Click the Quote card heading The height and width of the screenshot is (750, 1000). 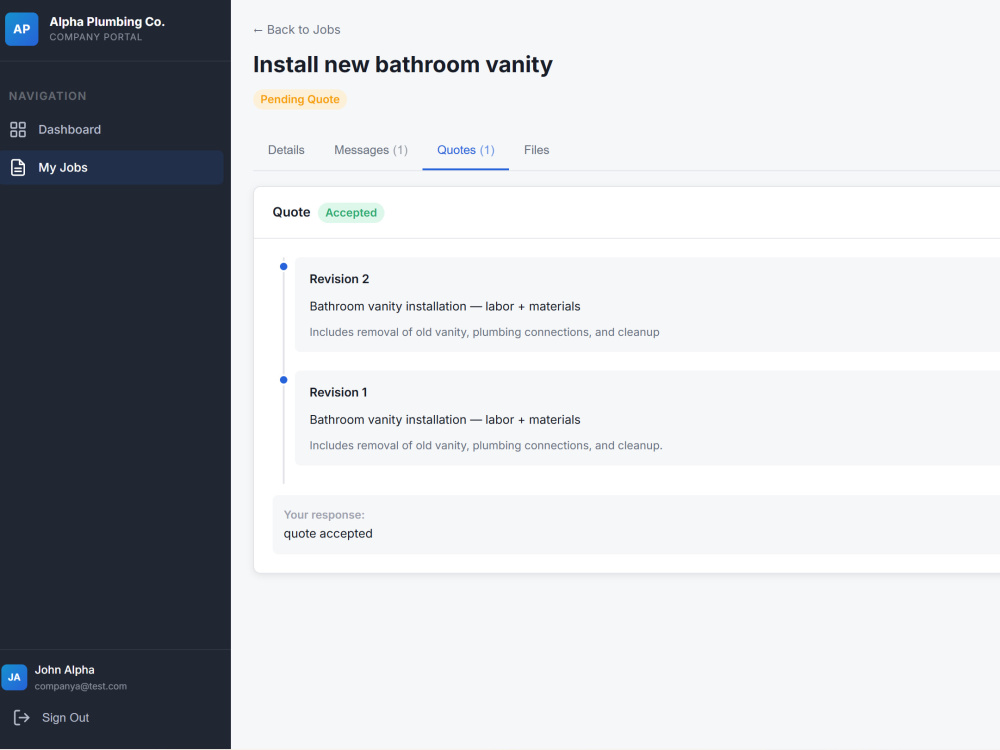coord(291,212)
